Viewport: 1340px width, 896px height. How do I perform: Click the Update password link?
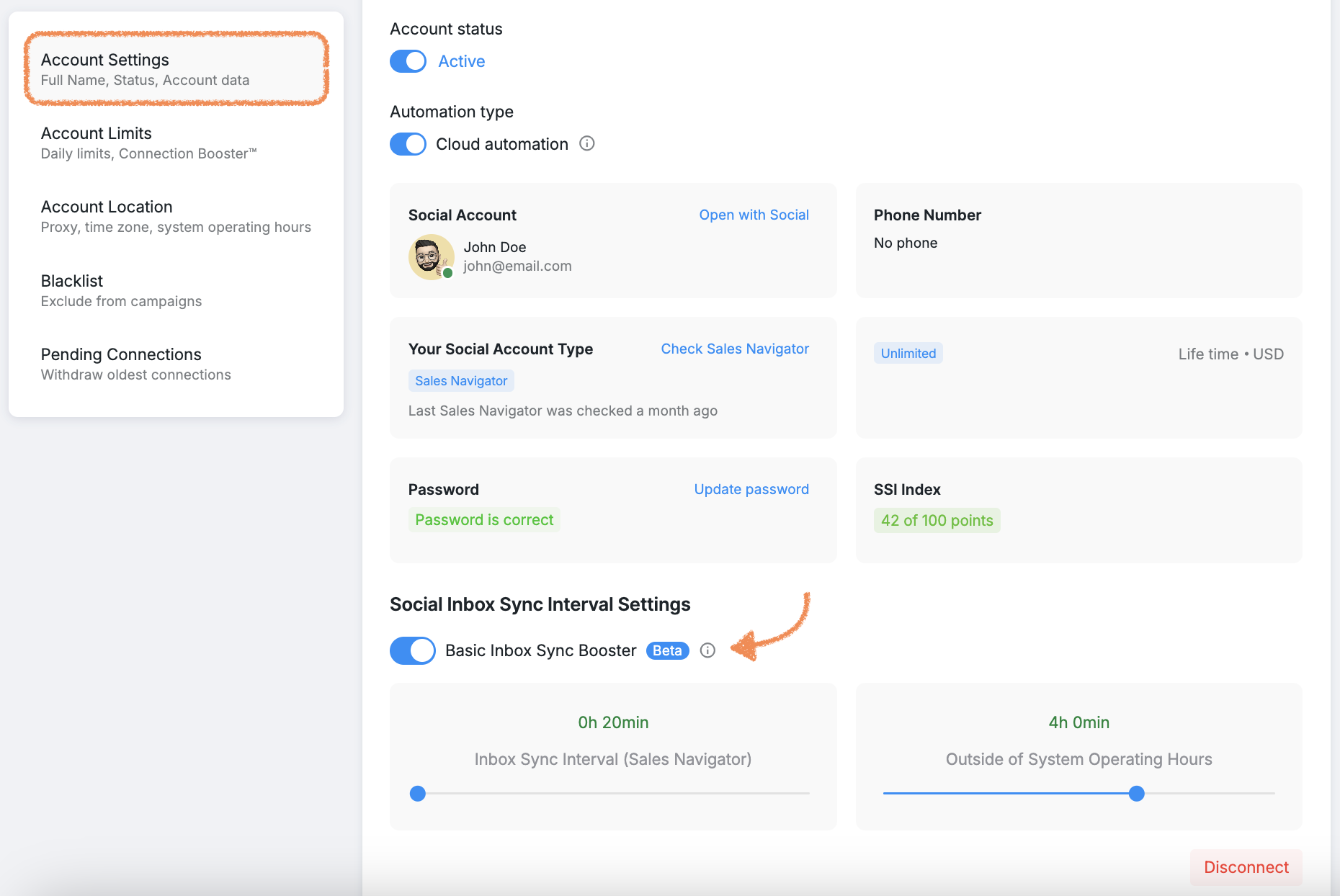751,489
